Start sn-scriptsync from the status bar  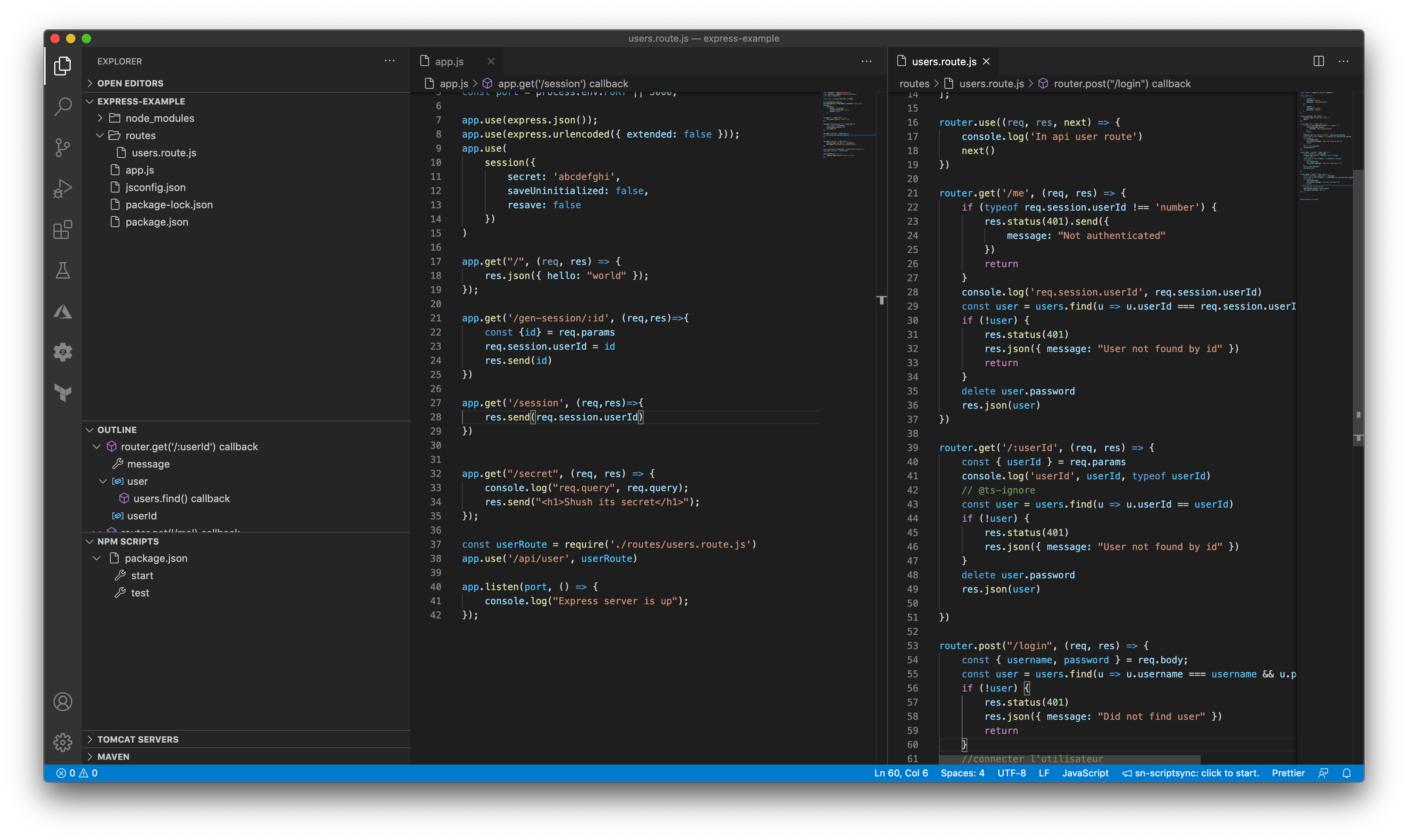point(1191,773)
